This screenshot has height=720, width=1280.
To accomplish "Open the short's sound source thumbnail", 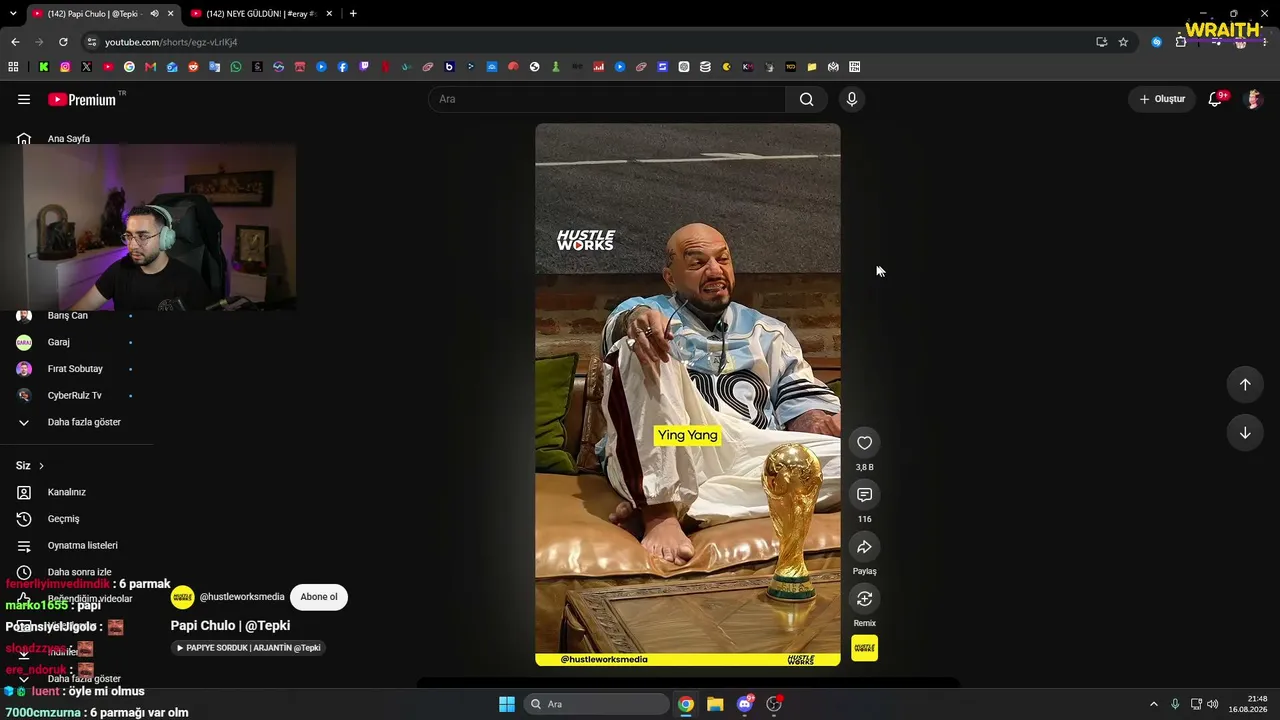I will [x=865, y=648].
